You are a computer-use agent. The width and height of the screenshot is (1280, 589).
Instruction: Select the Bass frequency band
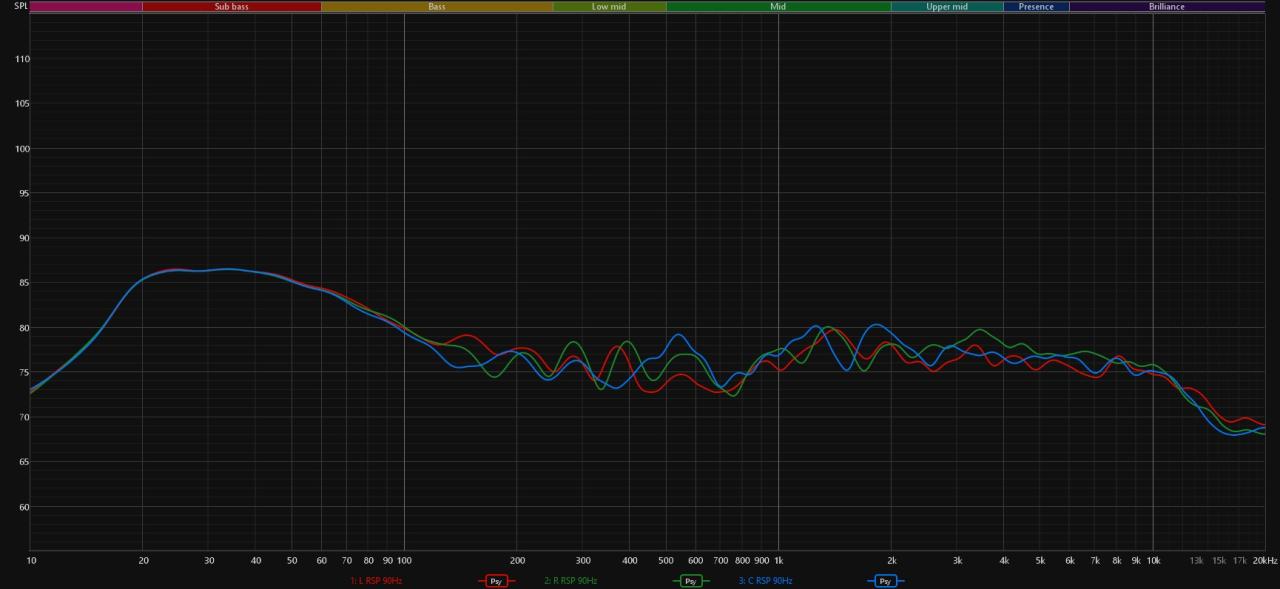[x=437, y=6]
